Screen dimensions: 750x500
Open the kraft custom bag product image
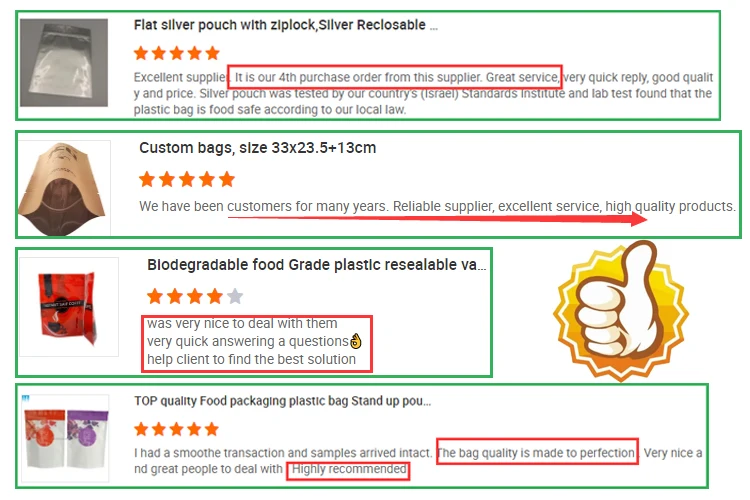pyautogui.click(x=64, y=188)
